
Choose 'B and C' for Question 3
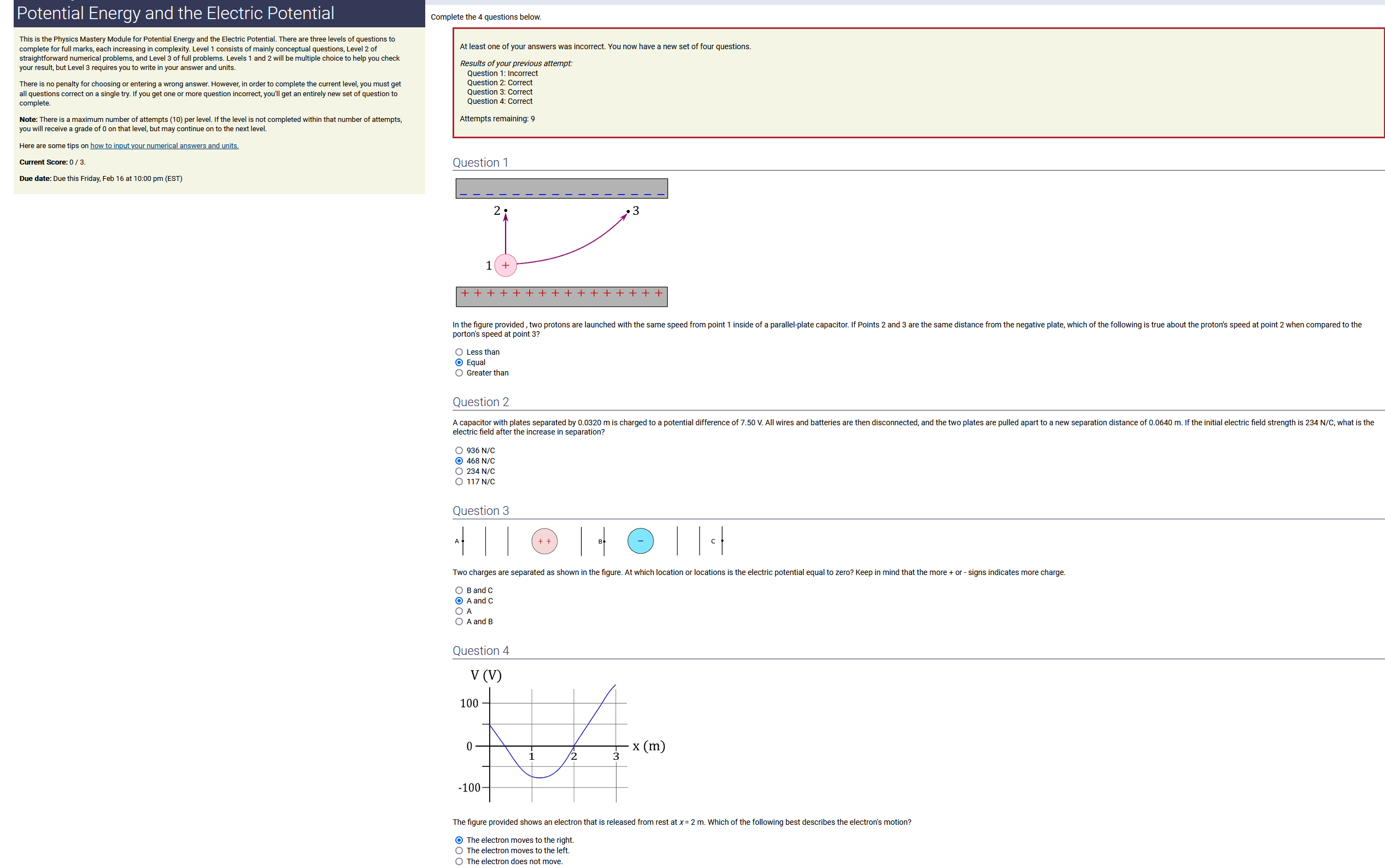tap(459, 590)
